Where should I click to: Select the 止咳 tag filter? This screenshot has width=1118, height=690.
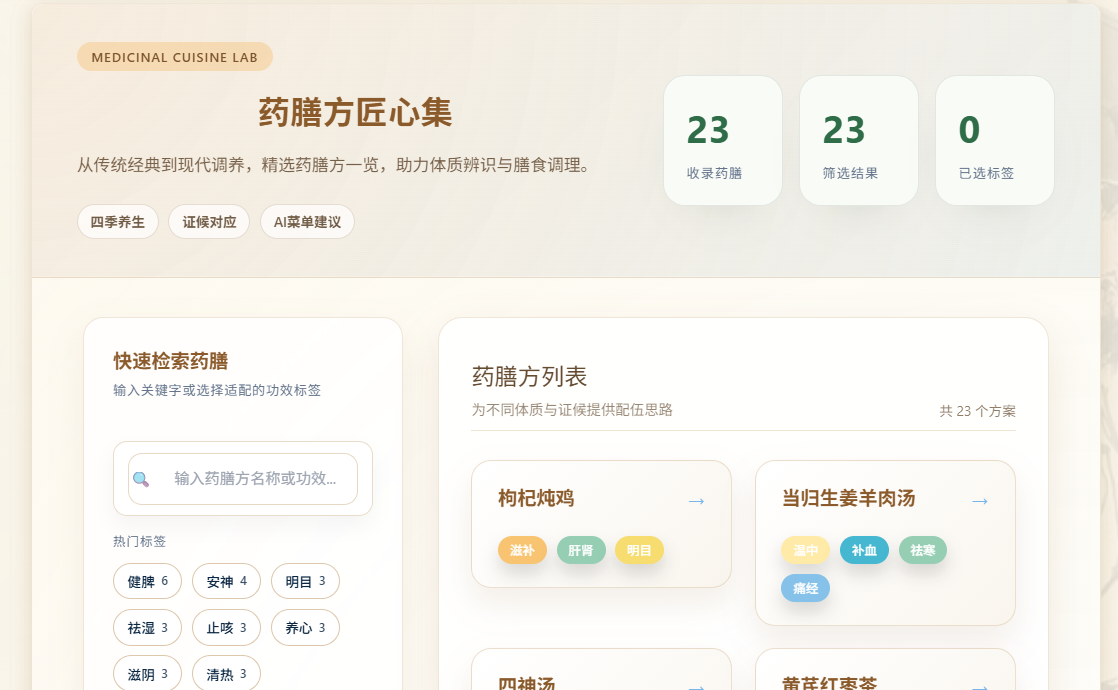(x=226, y=628)
